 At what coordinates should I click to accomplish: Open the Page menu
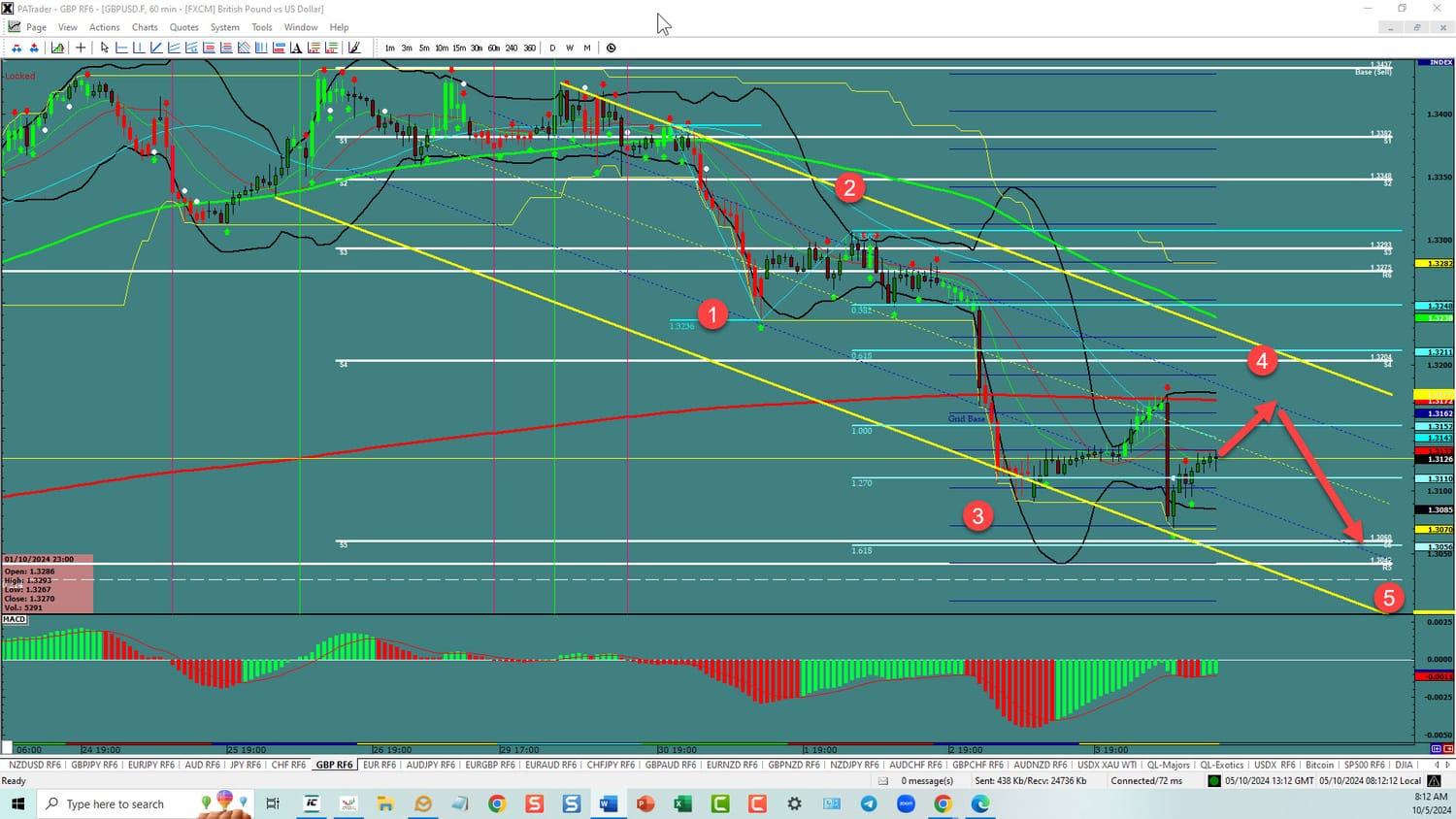click(x=36, y=27)
